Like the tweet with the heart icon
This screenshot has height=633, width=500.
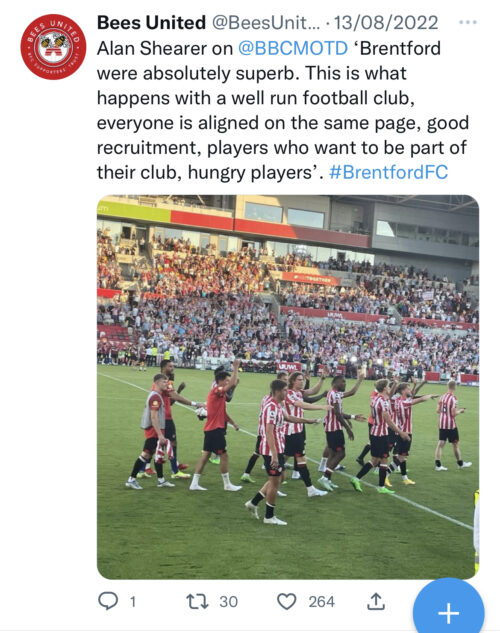click(x=287, y=601)
